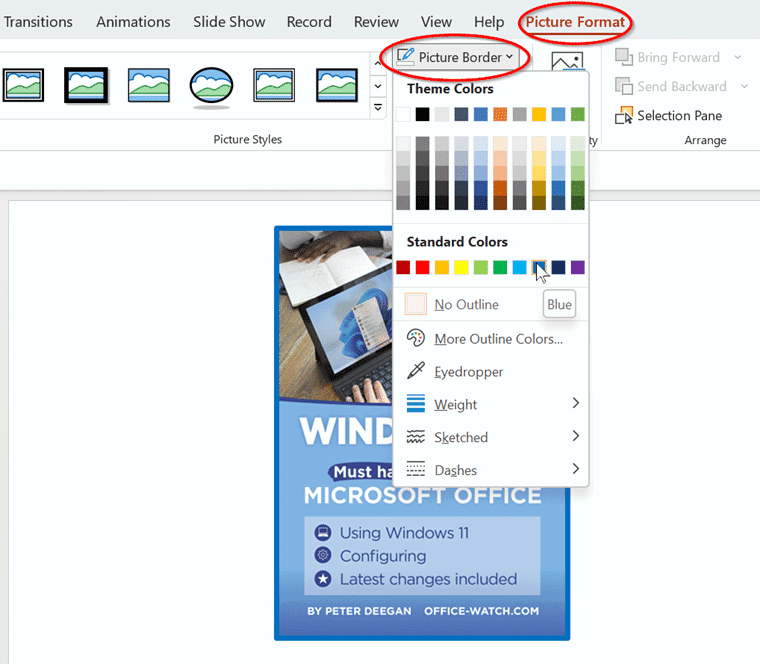Expand the Dashes submenu

coord(575,470)
